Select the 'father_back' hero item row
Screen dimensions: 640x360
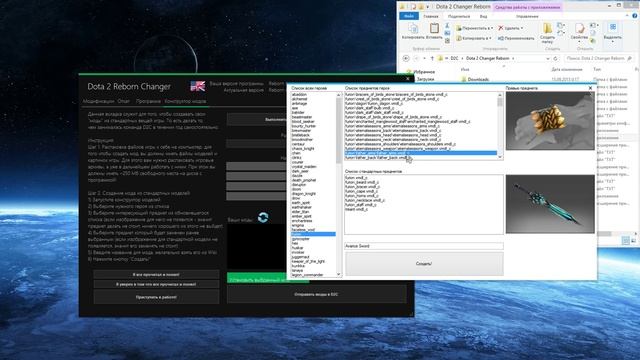(421, 158)
